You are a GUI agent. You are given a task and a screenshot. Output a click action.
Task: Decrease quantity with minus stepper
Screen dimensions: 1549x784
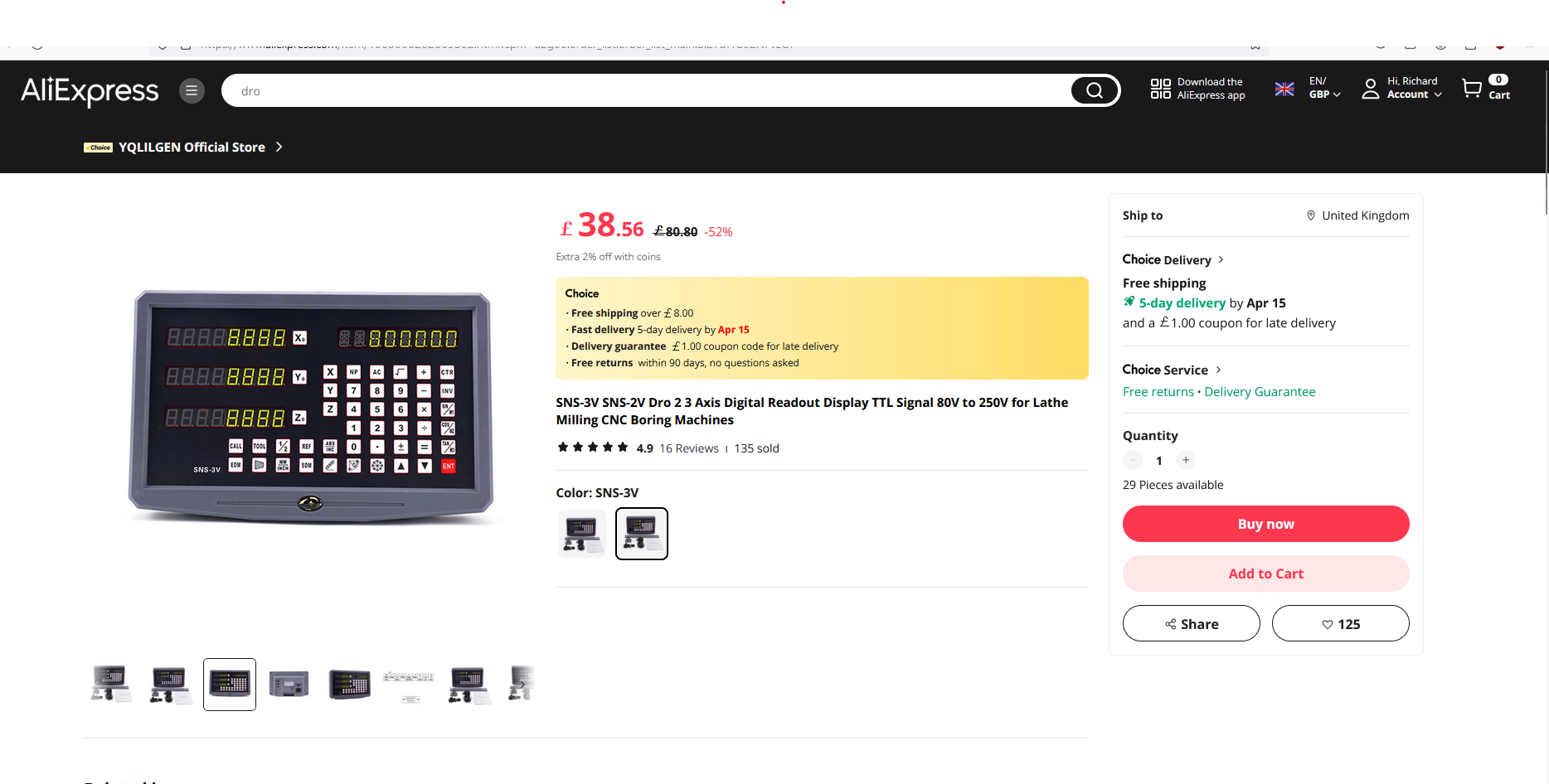coord(1132,460)
